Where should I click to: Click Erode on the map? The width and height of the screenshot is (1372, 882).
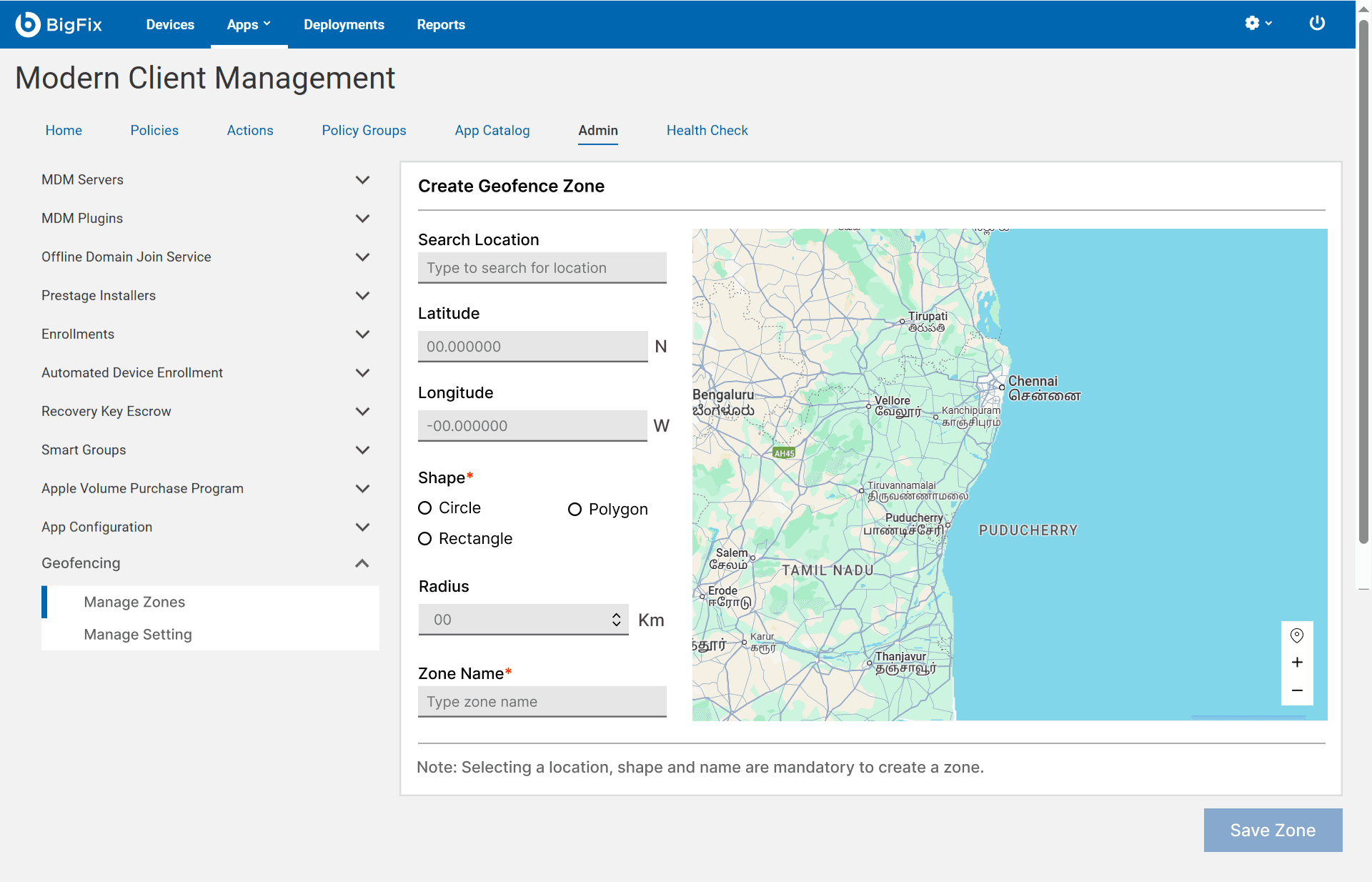coord(722,591)
